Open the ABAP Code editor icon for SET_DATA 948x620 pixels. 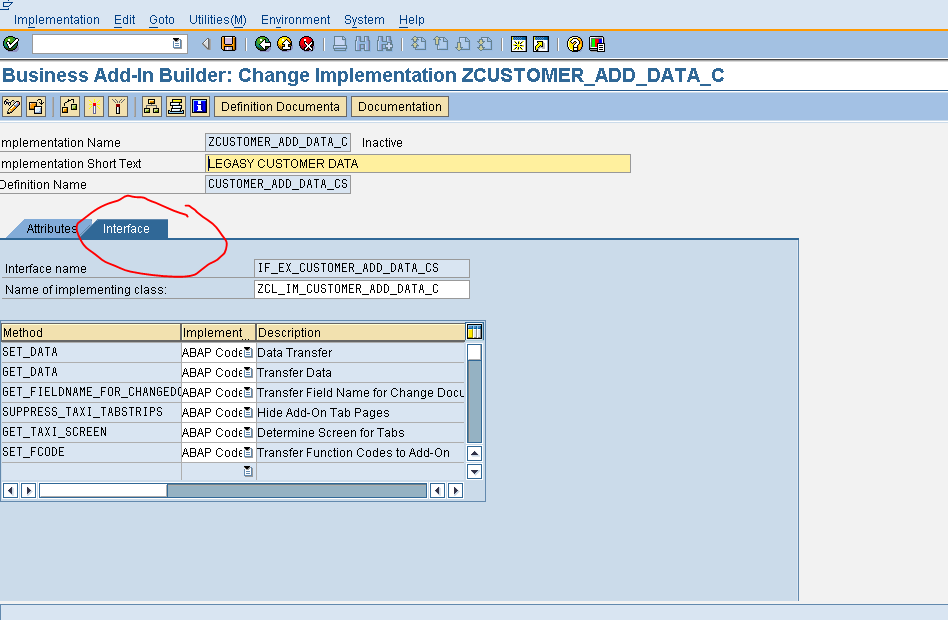coord(248,352)
